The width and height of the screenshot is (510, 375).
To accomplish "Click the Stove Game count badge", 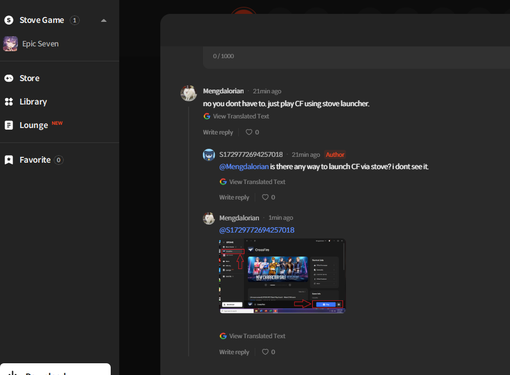I will 74,20.
